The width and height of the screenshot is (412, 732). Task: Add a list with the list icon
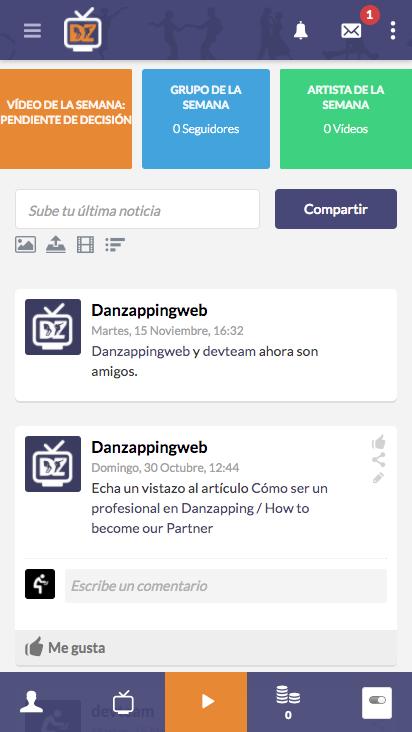click(115, 244)
